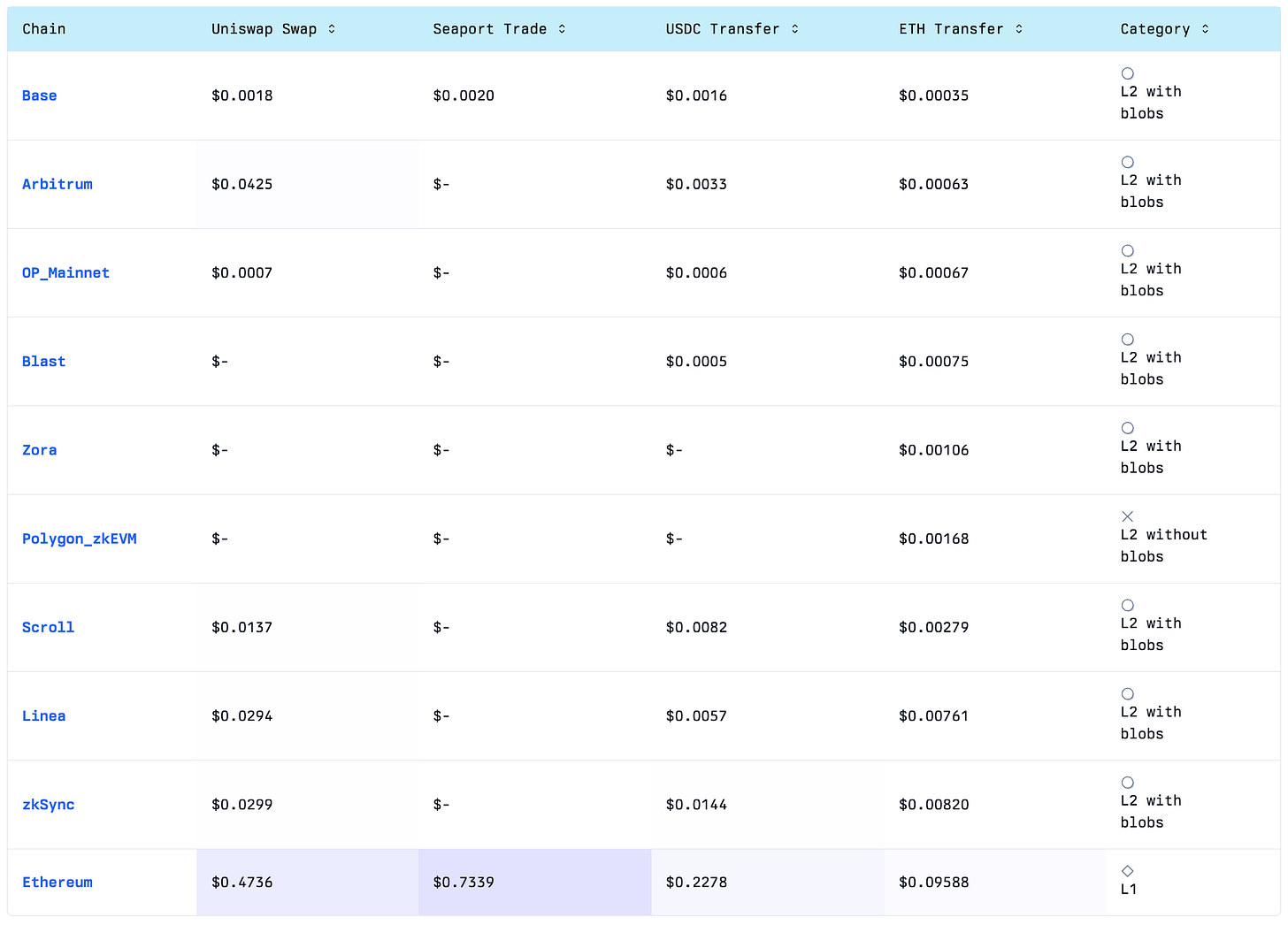Sort by USDC Transfer column arrows
Viewport: 1288px width, 925px height.
tap(795, 29)
